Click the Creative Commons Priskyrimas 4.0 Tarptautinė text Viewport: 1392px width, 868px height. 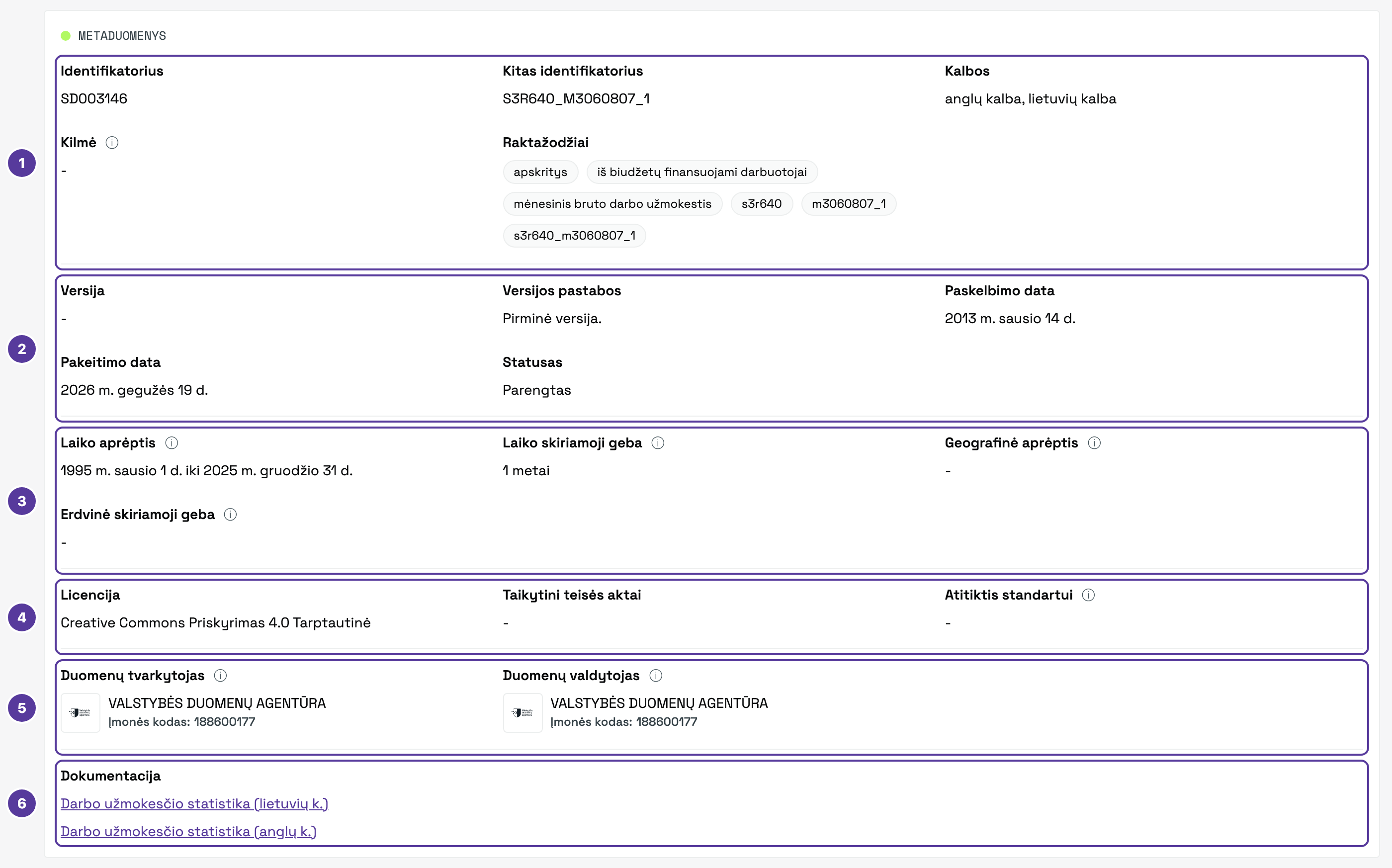coord(216,623)
